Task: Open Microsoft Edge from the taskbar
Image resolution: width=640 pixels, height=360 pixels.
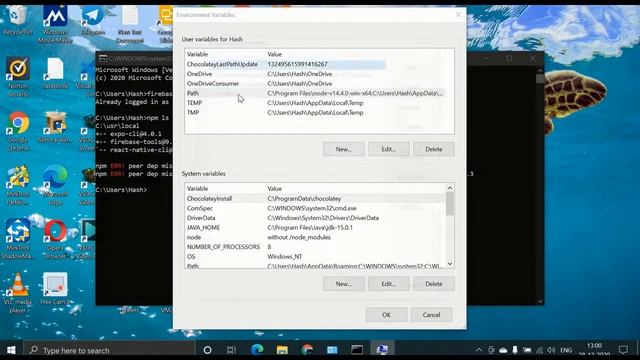Action: click(x=257, y=350)
